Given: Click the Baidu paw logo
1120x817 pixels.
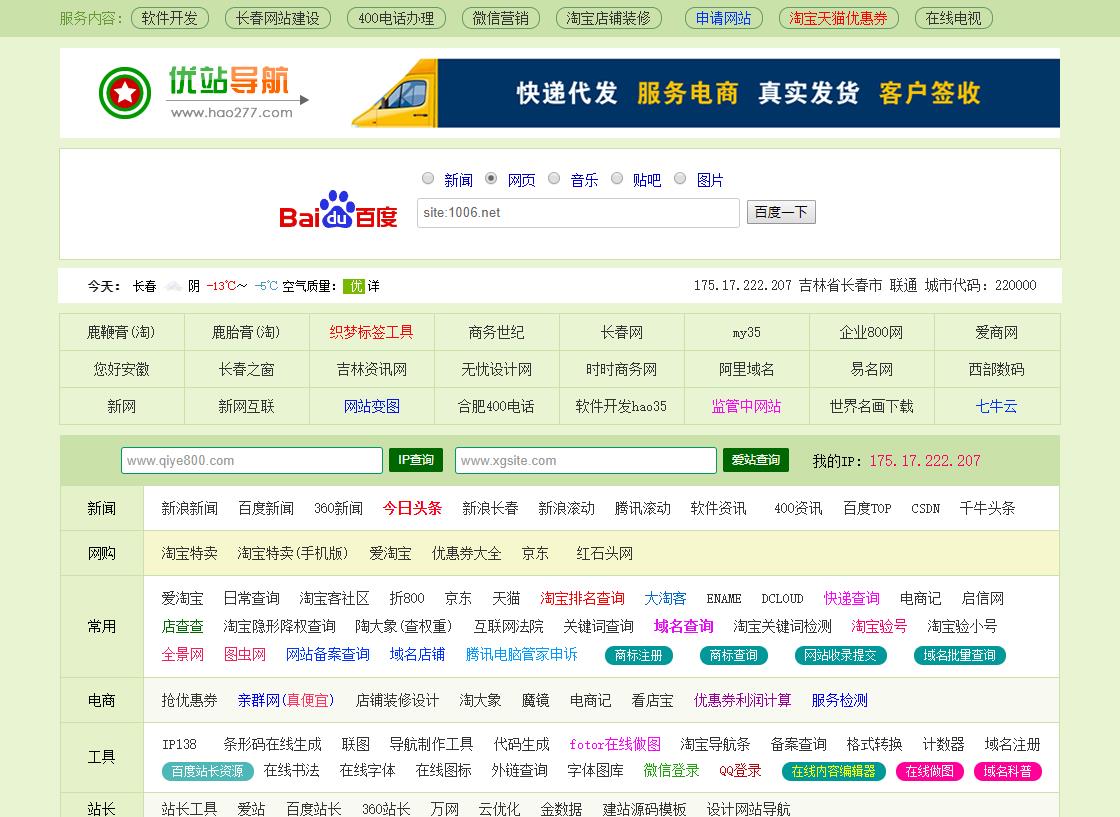Looking at the screenshot, I should (338, 210).
